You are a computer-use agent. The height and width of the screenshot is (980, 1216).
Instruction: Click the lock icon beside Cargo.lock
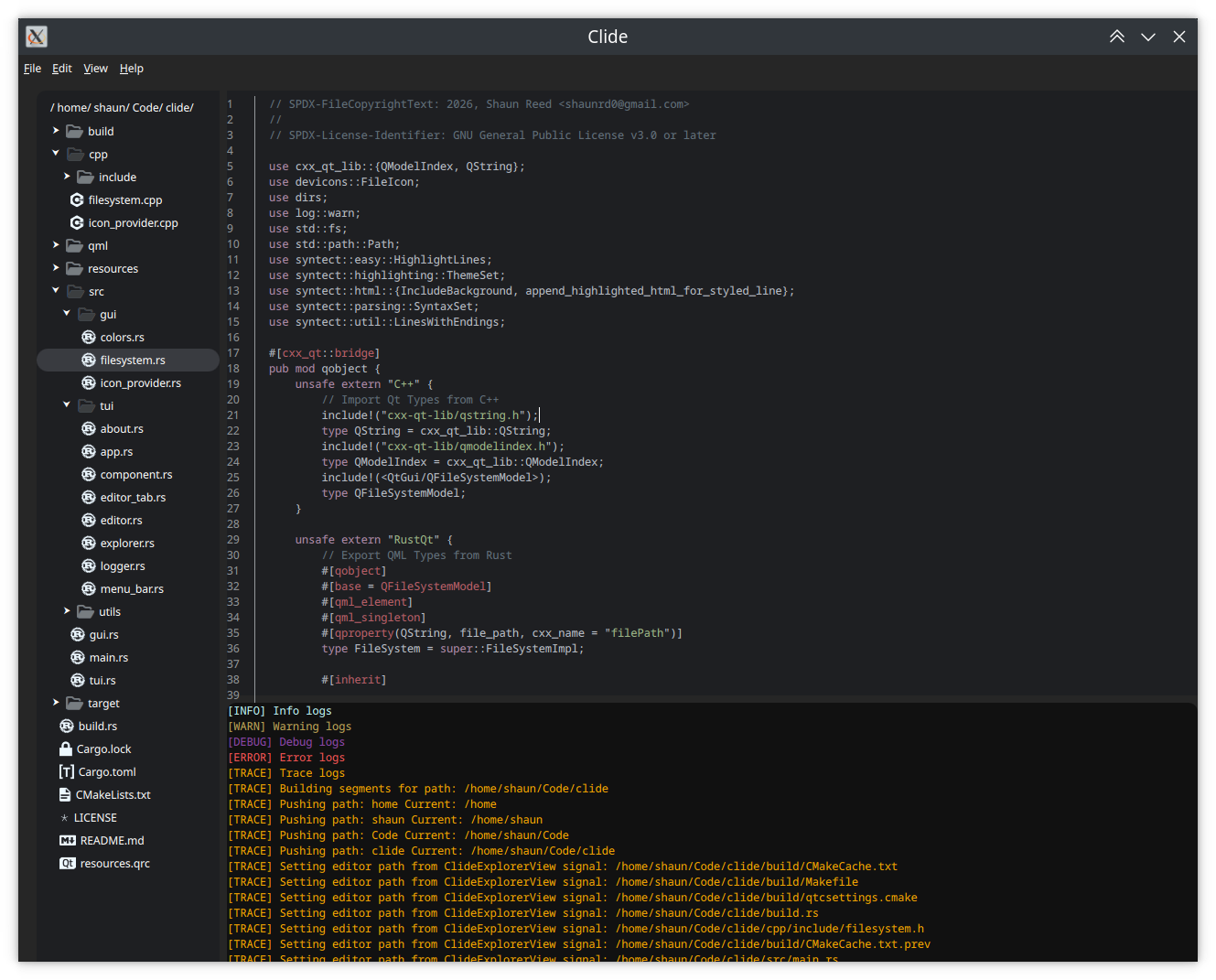click(66, 748)
